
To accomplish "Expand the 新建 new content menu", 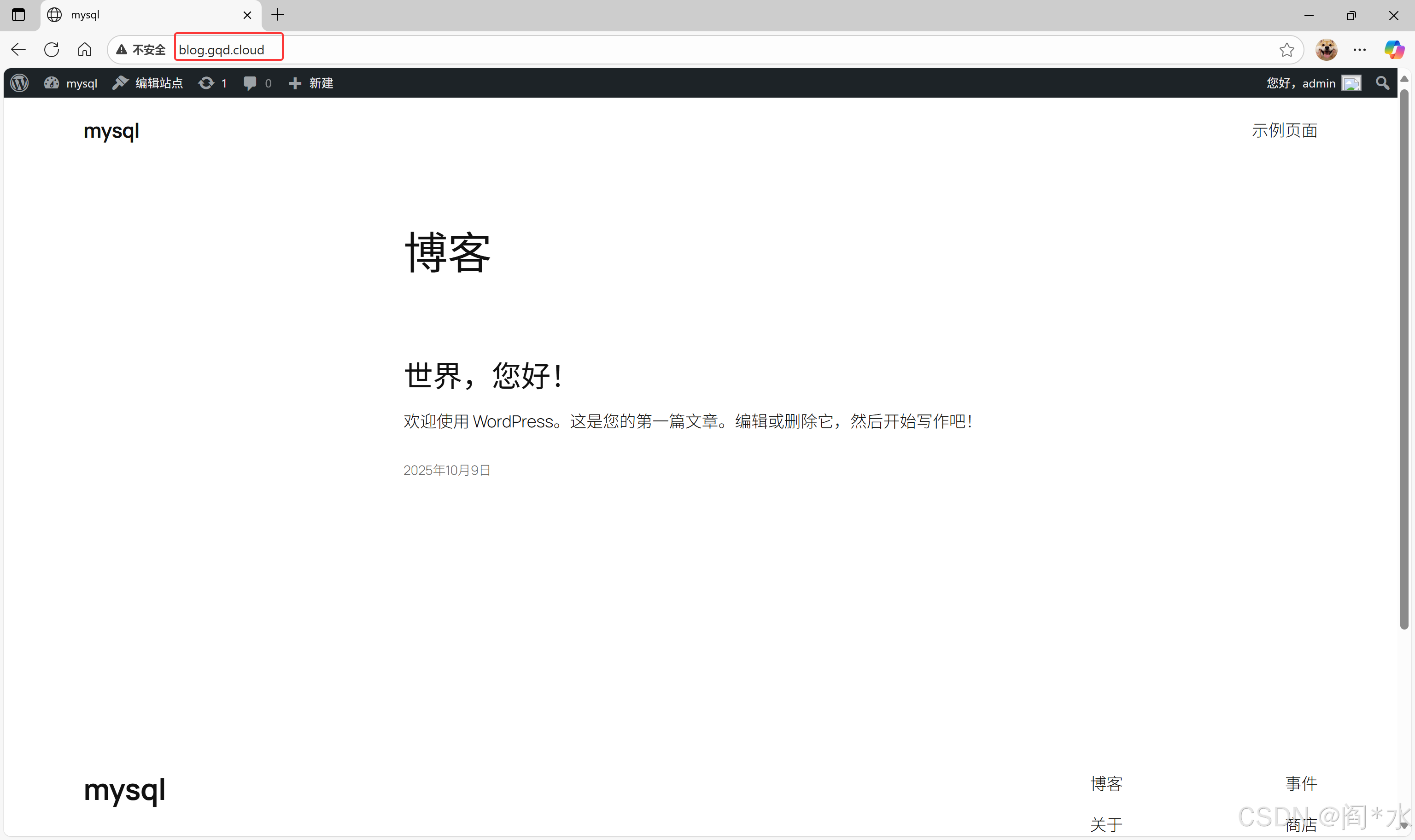I will (x=311, y=83).
